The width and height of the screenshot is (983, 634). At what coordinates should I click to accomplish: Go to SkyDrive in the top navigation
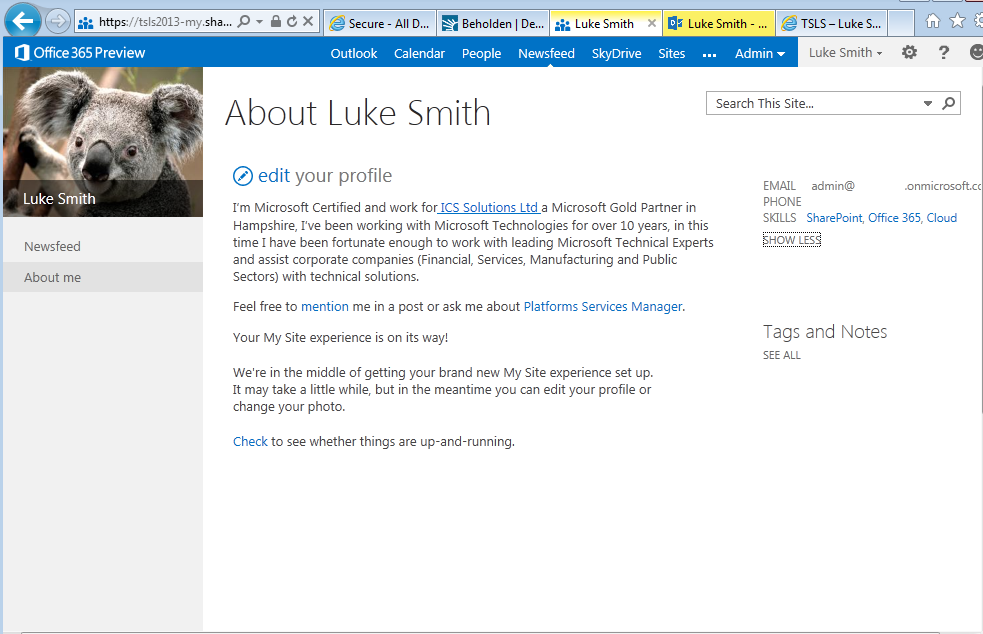pyautogui.click(x=616, y=53)
